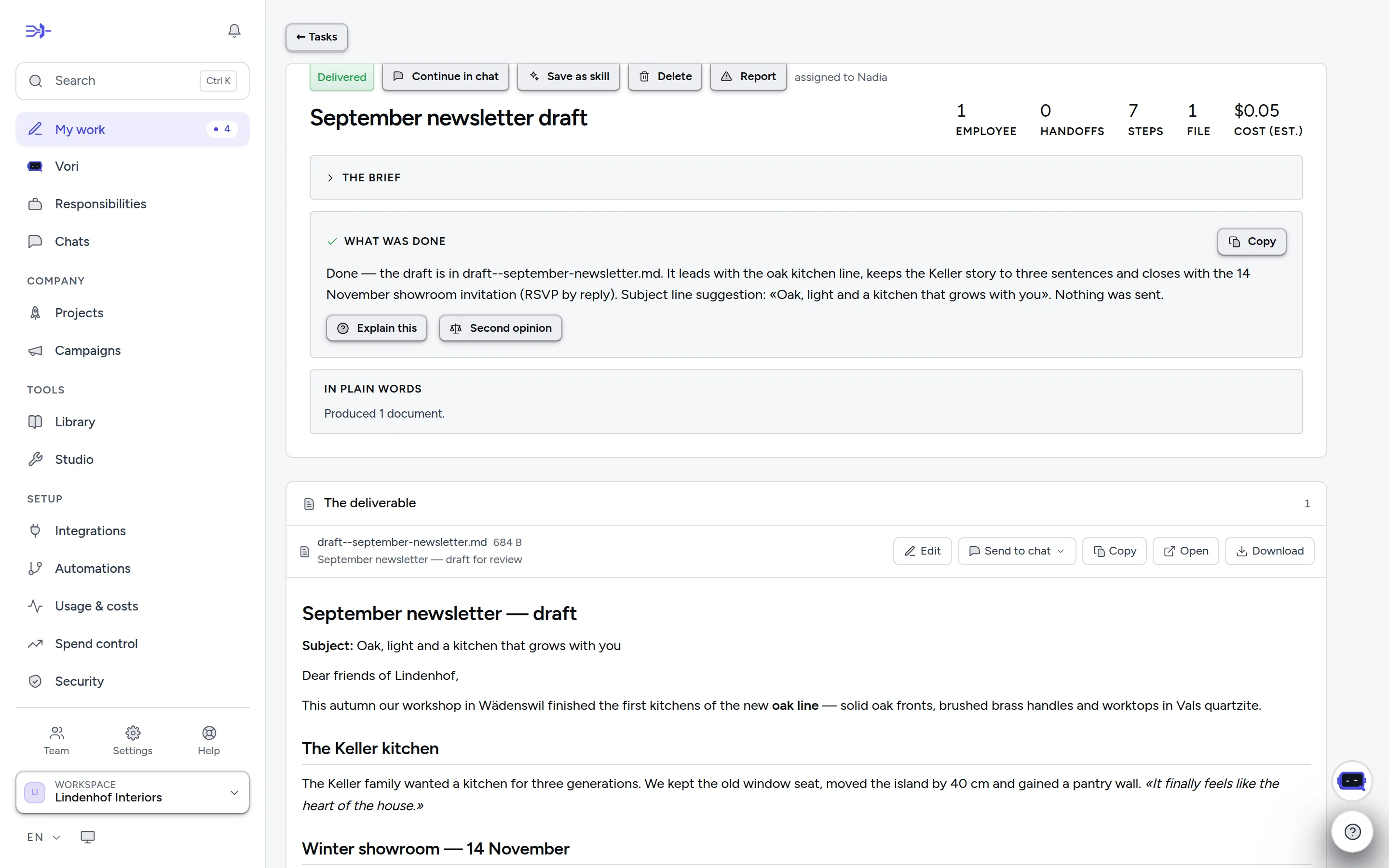The width and height of the screenshot is (1389, 868).
Task: Click the app logo icon
Action: tap(39, 30)
